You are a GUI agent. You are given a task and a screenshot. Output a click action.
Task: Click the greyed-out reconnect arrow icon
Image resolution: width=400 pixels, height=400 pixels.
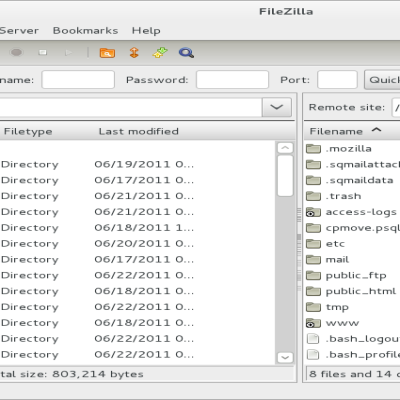pyautogui.click(x=69, y=52)
